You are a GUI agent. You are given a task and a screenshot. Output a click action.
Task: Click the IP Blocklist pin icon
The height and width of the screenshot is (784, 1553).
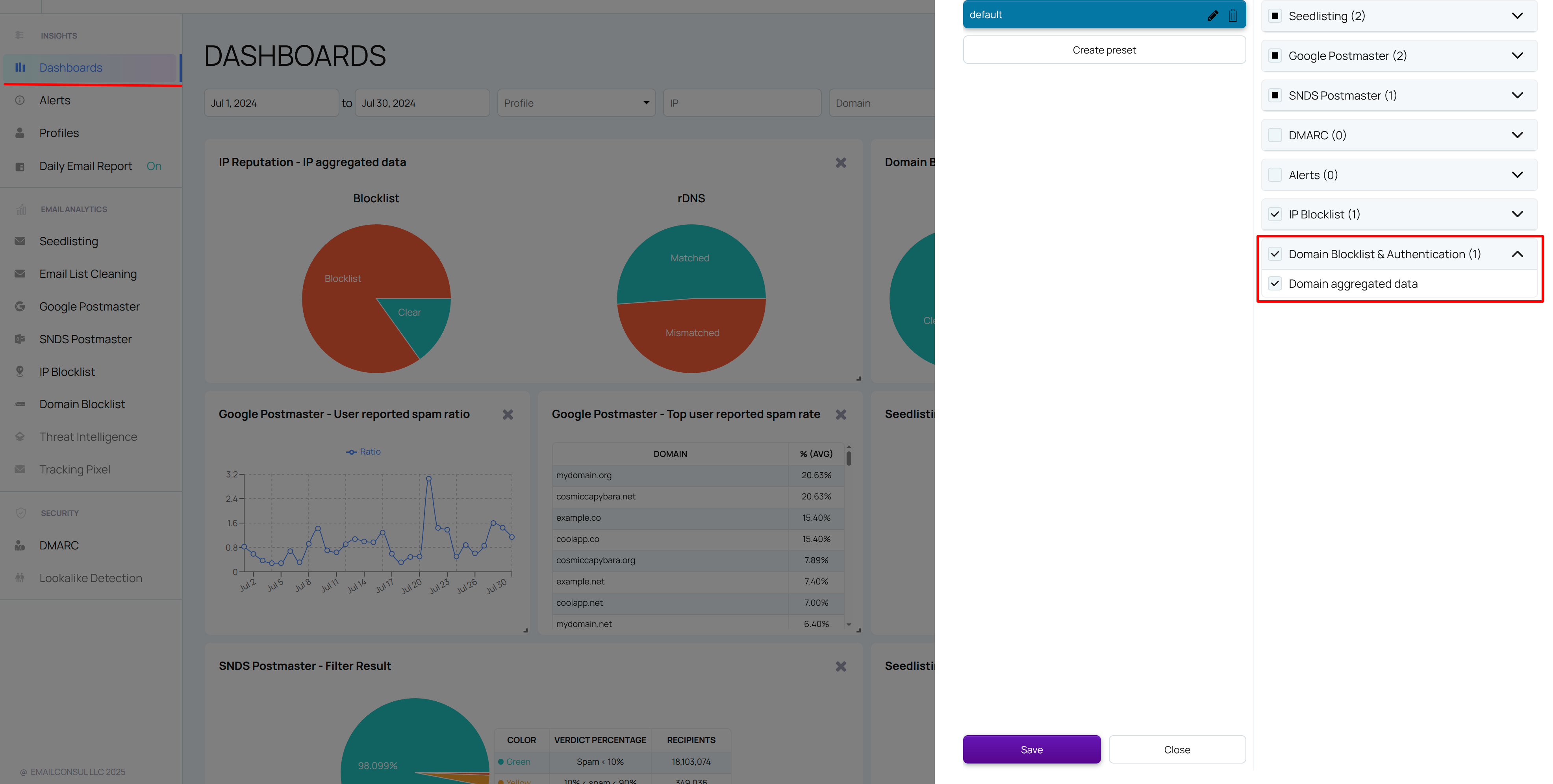(20, 372)
